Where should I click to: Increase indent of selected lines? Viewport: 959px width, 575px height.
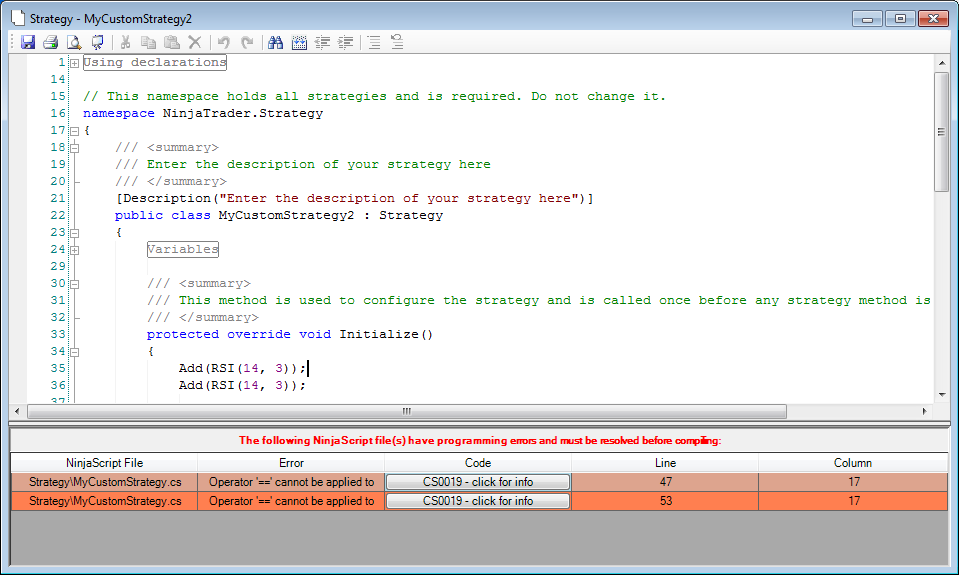pyautogui.click(x=346, y=42)
